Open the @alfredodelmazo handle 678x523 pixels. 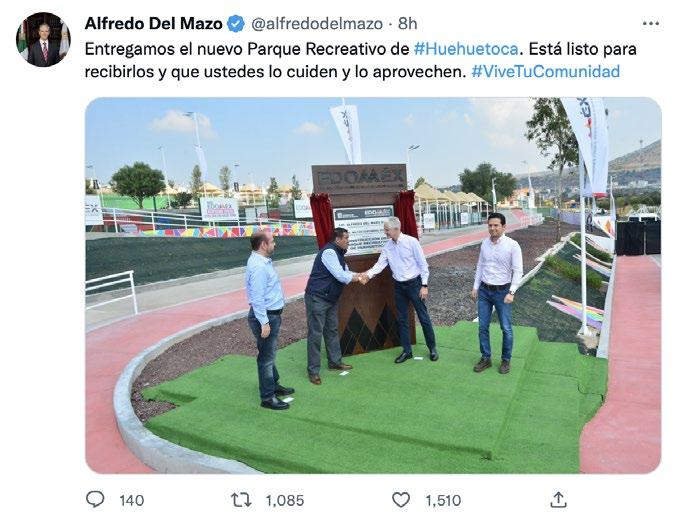coord(317,24)
